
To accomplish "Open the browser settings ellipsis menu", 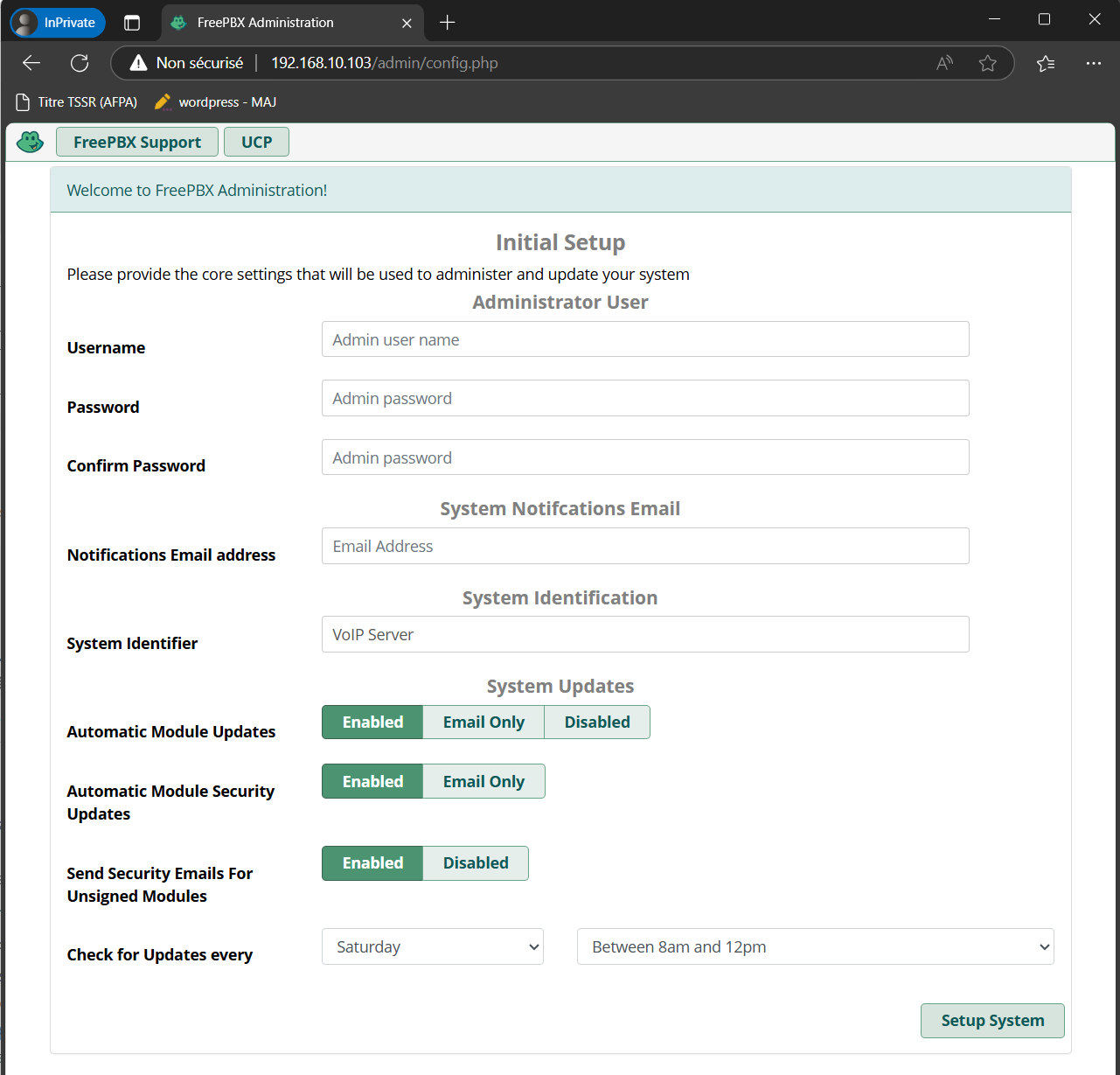I will (1093, 63).
